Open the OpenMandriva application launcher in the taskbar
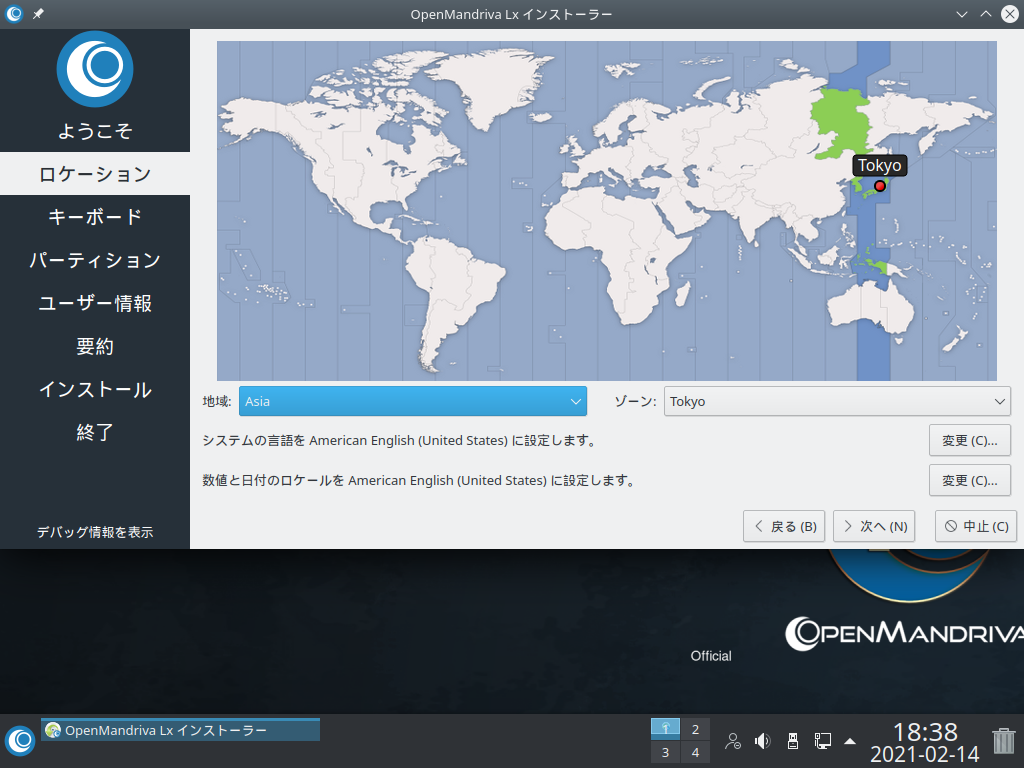 (x=20, y=741)
